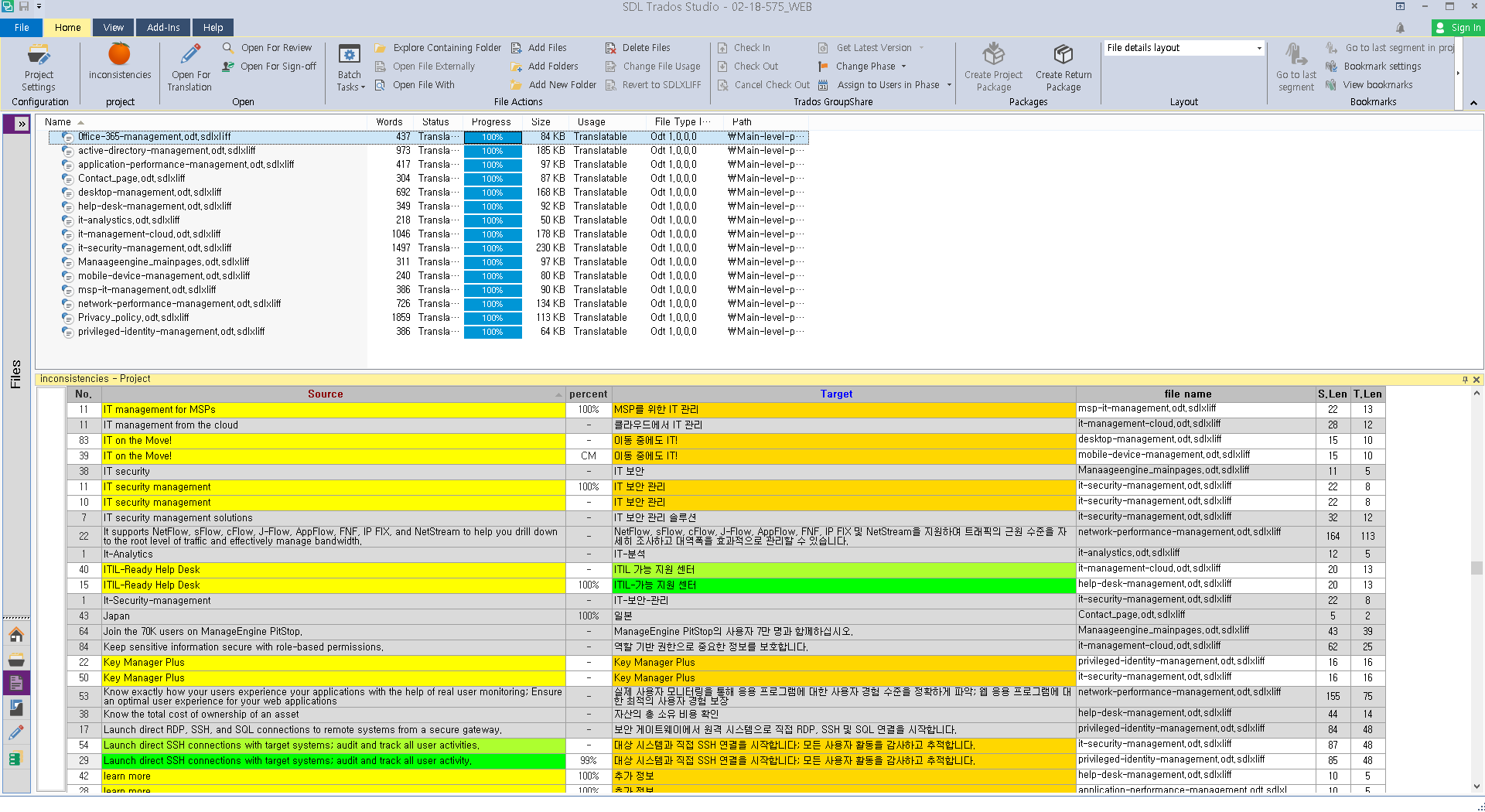Expand the navigation pane chevron

coord(22,124)
